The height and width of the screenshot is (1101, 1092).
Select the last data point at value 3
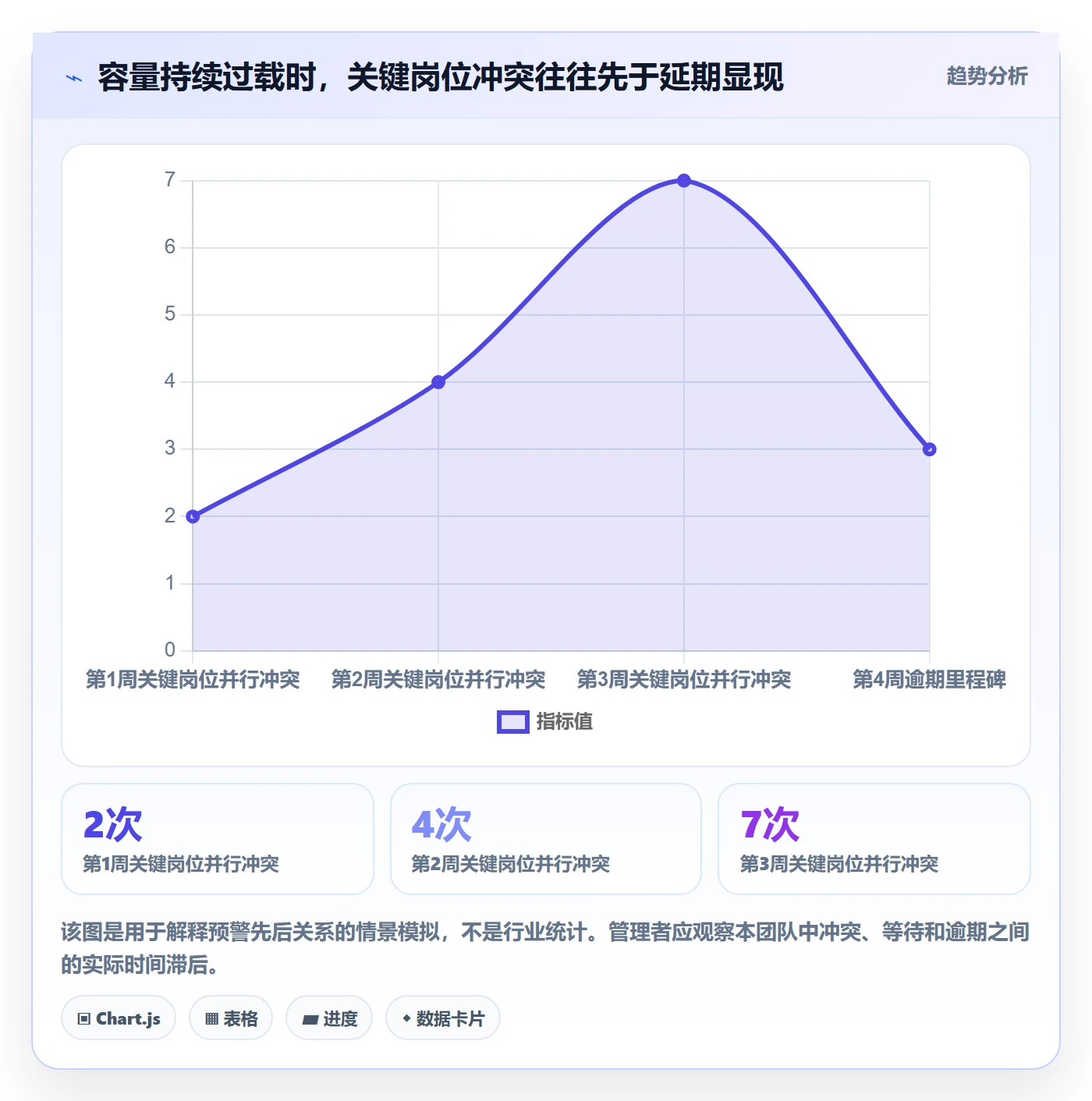tap(929, 449)
